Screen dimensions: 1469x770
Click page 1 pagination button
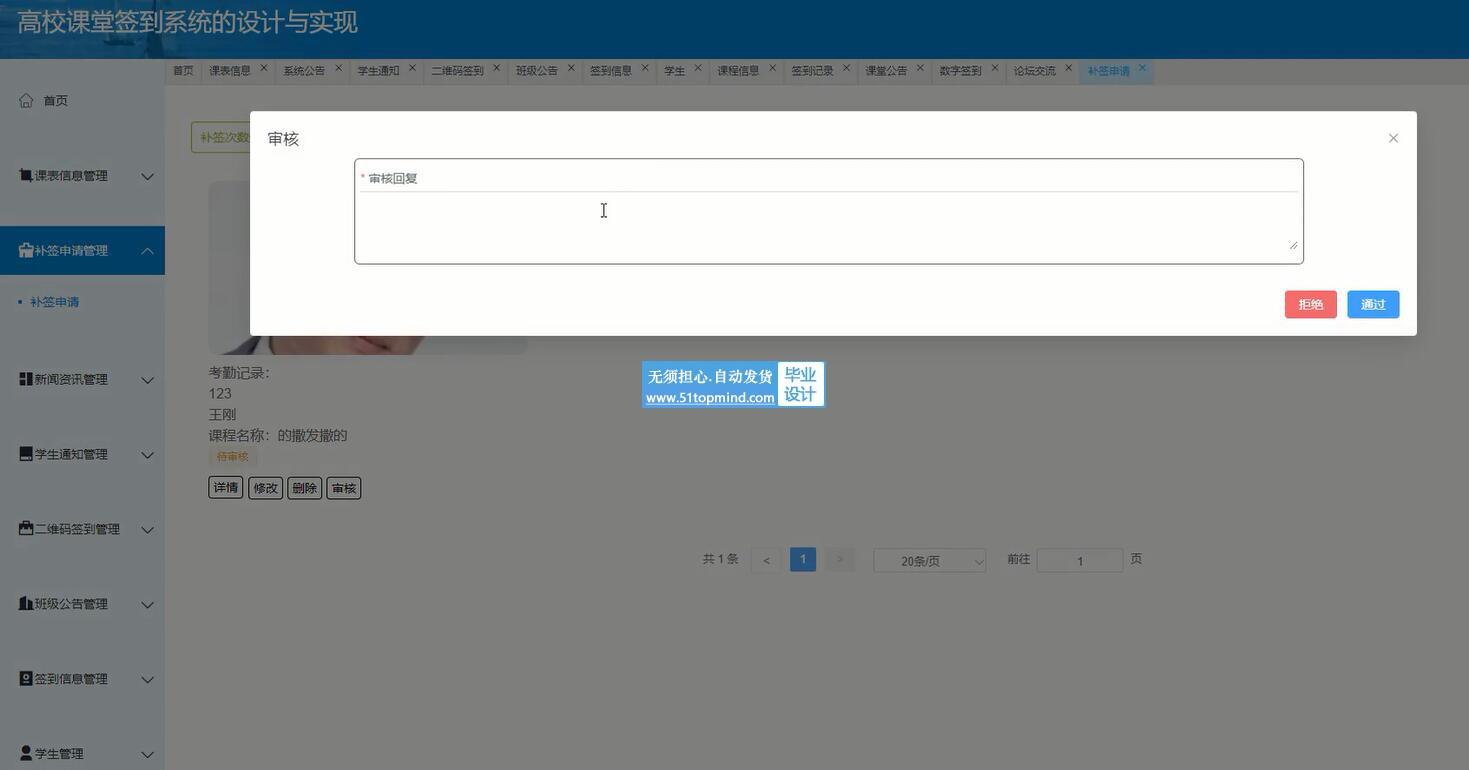[x=802, y=560]
